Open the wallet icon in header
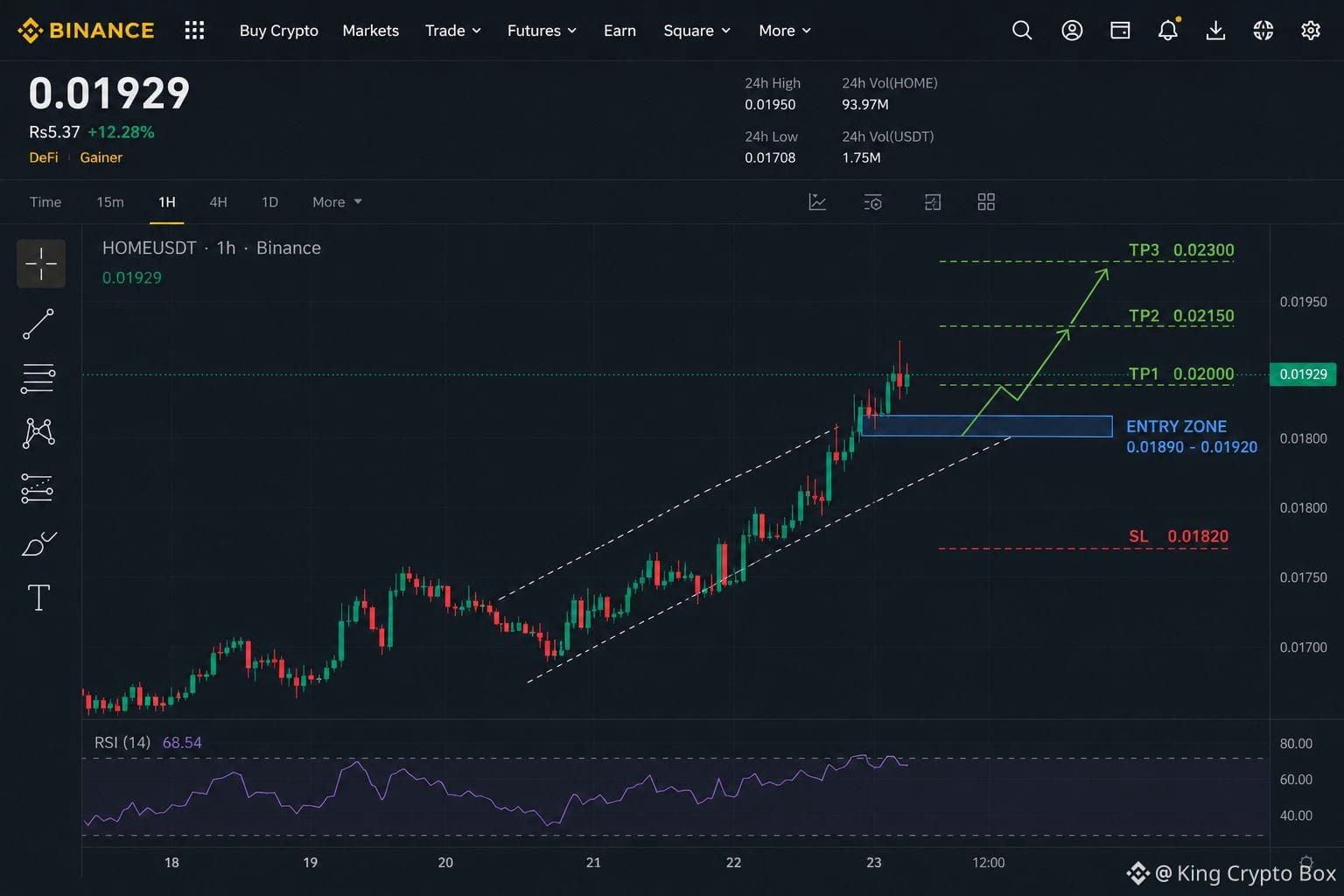1344x896 pixels. click(x=1120, y=31)
